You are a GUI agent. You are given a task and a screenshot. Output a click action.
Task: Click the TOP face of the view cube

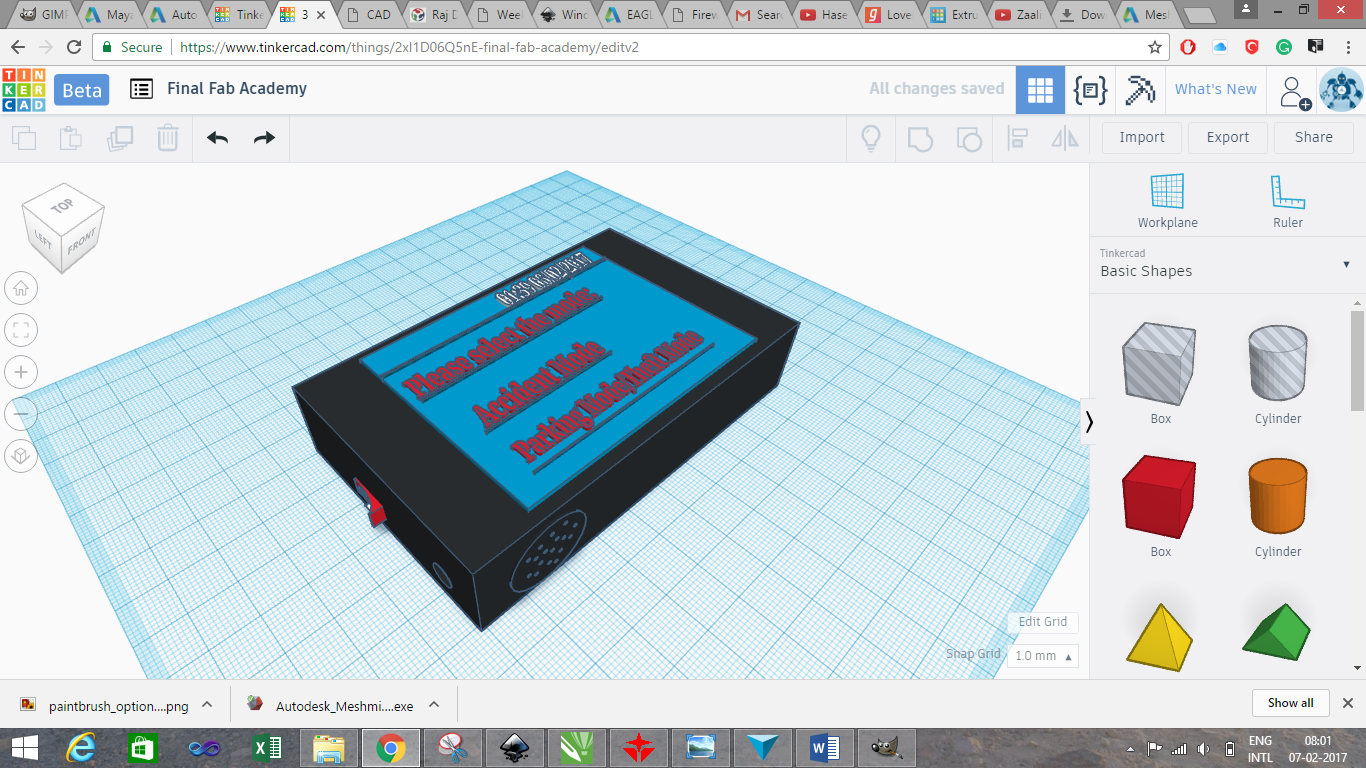tap(63, 206)
